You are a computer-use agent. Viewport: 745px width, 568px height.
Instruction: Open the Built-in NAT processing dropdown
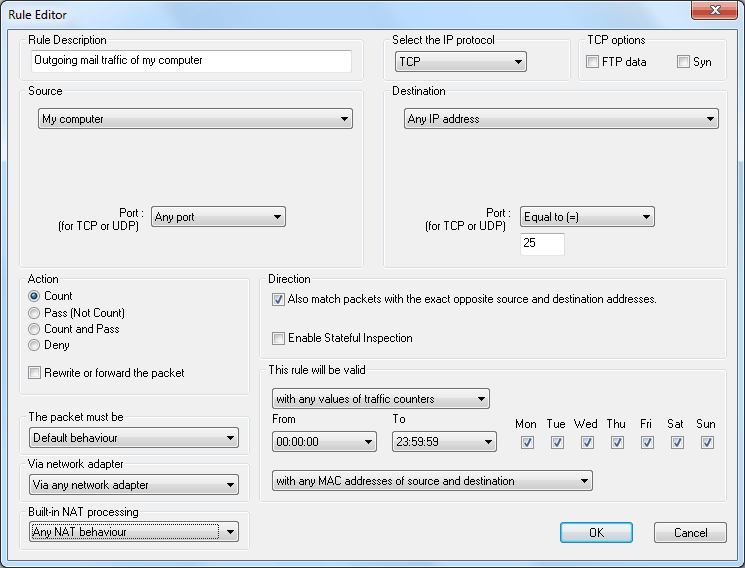(x=134, y=531)
